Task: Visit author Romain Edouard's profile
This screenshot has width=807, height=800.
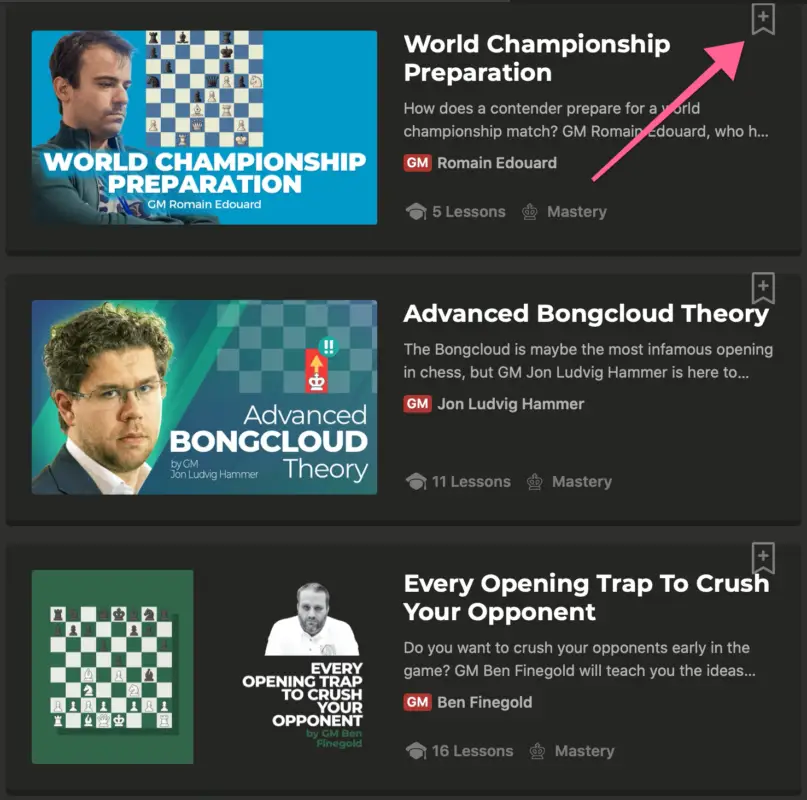Action: [497, 163]
